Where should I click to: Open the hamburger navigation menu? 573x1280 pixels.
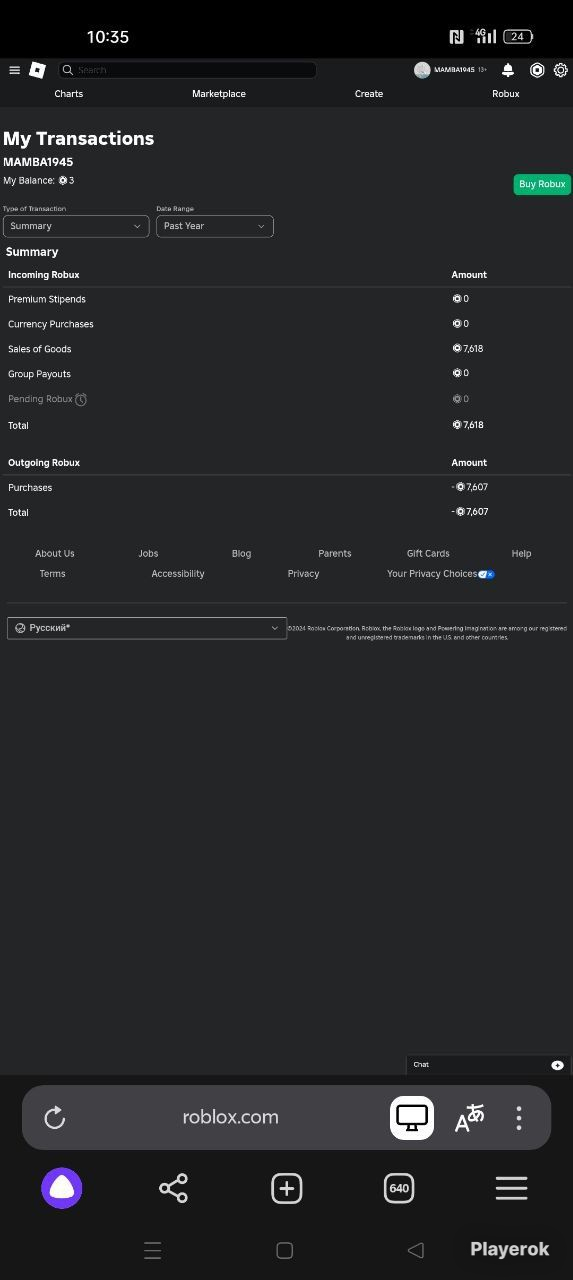pyautogui.click(x=14, y=70)
